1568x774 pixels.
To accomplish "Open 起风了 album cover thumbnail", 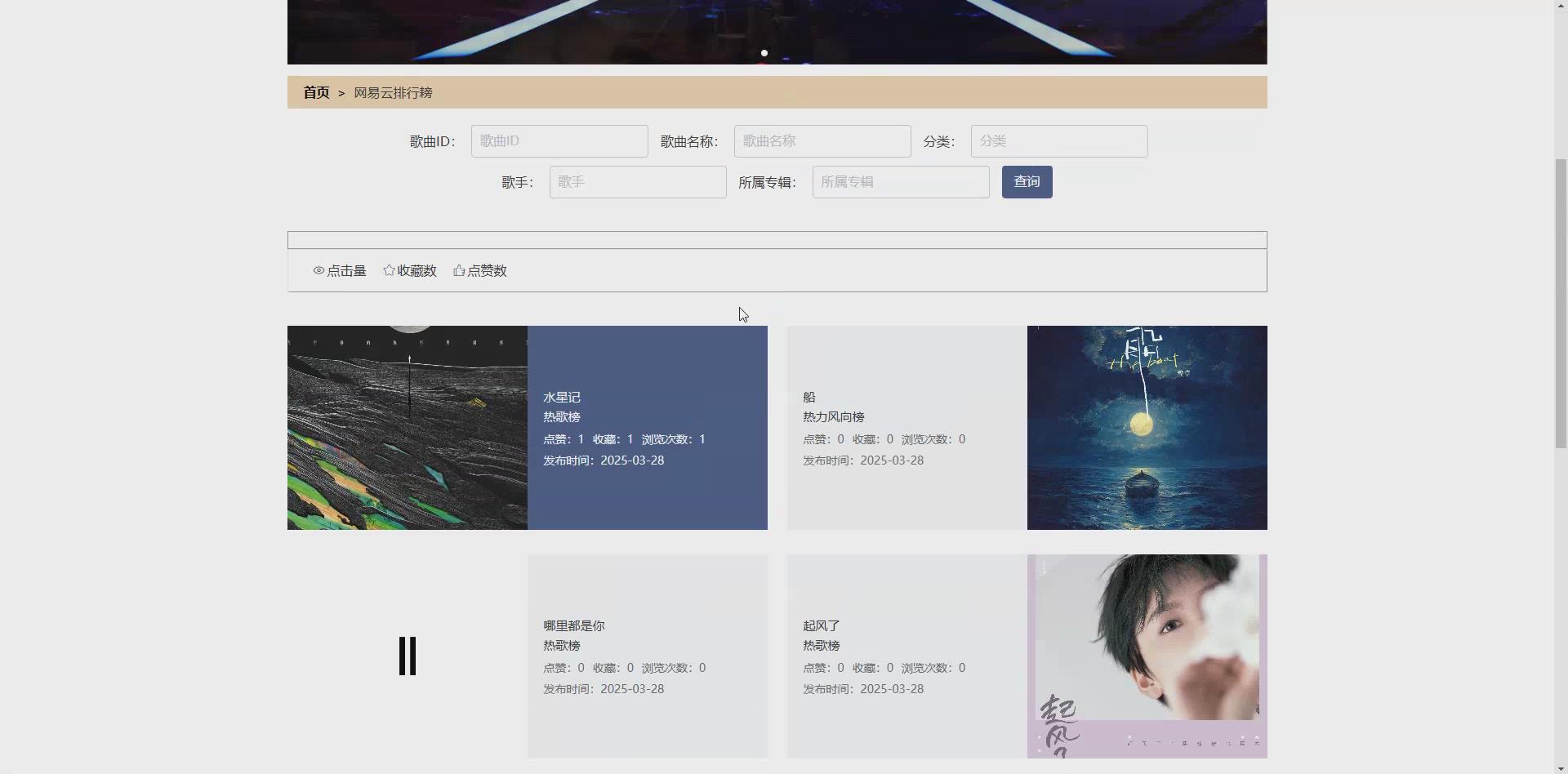I will point(1147,656).
